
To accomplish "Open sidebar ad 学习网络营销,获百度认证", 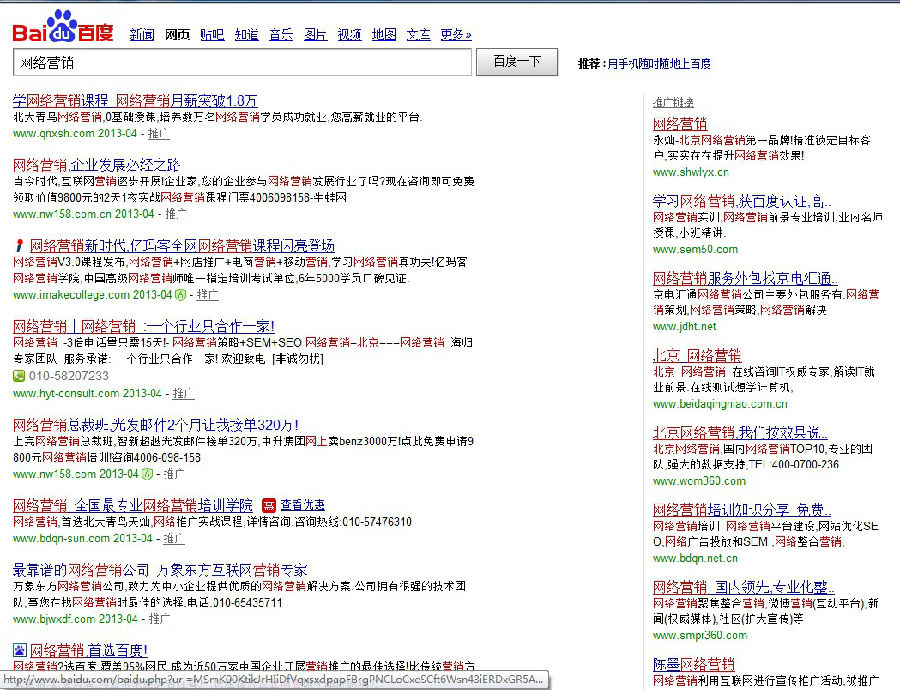I will coord(742,201).
